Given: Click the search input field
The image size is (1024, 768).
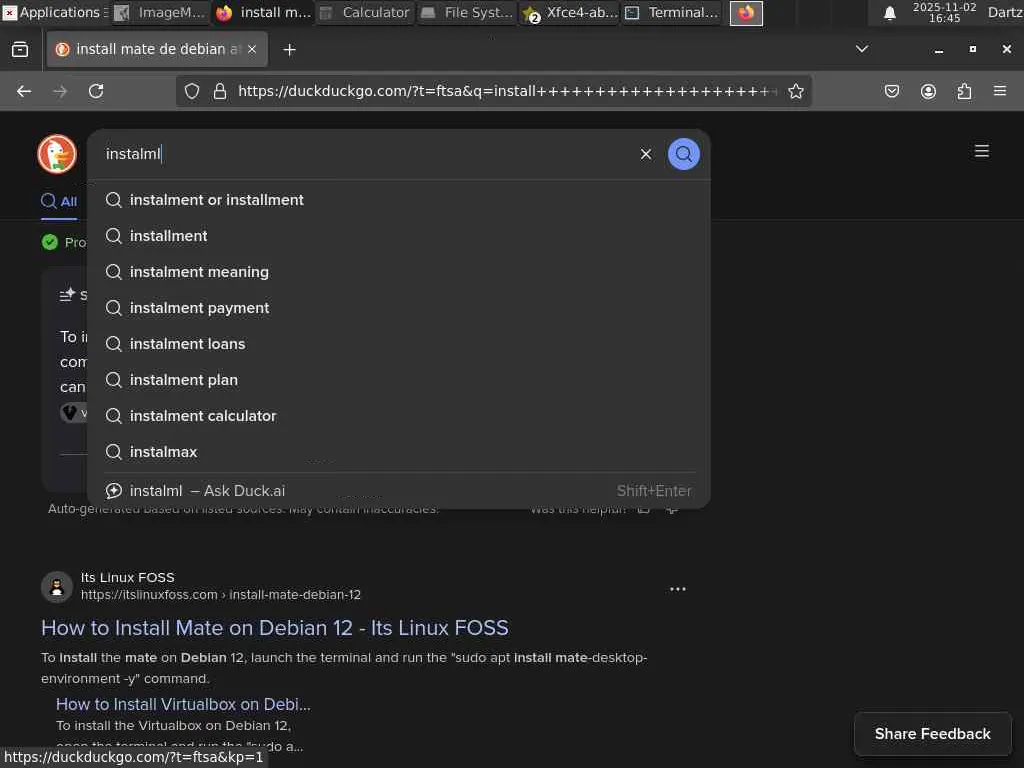Looking at the screenshot, I should click(x=366, y=154).
